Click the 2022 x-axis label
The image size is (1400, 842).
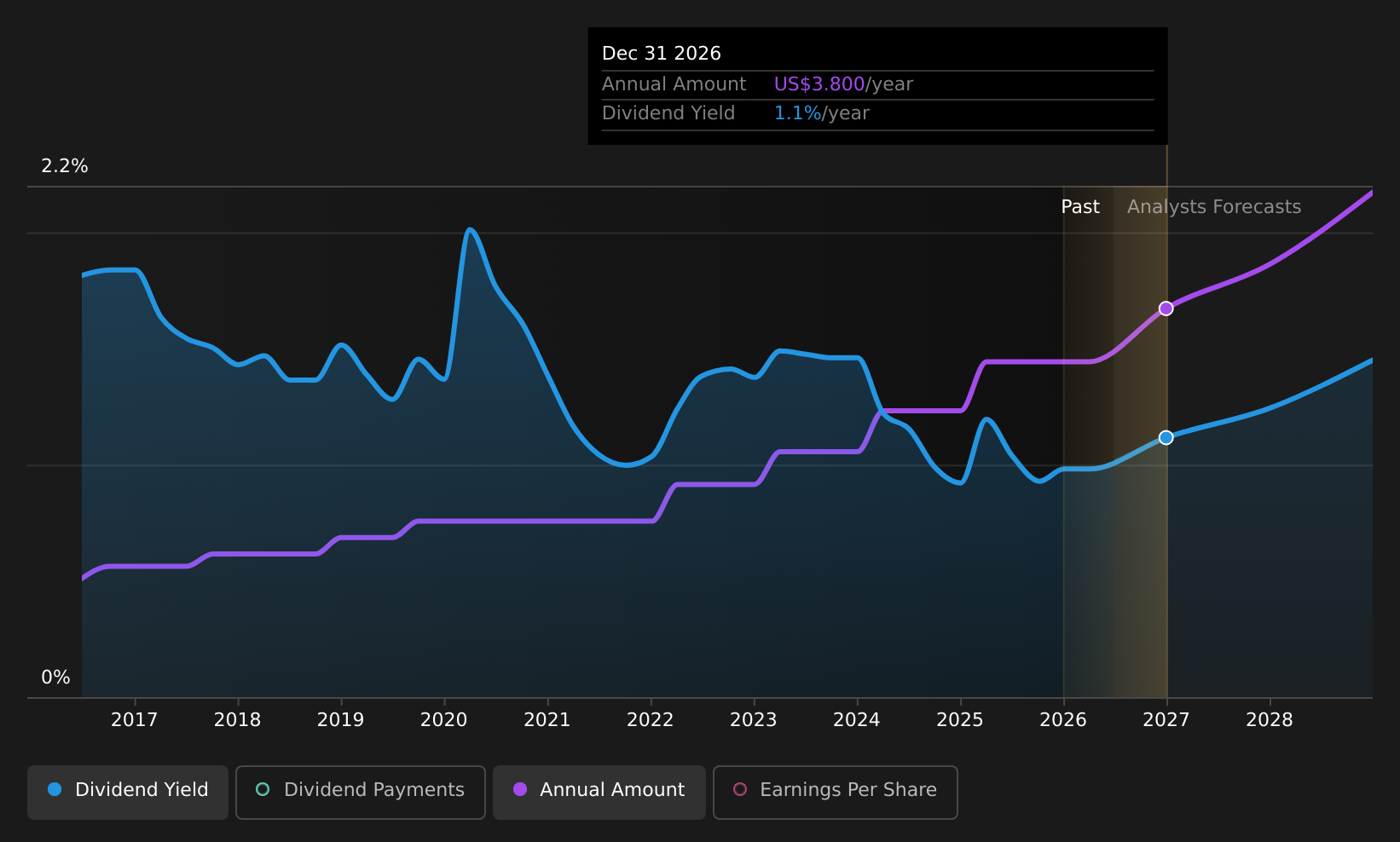651,720
